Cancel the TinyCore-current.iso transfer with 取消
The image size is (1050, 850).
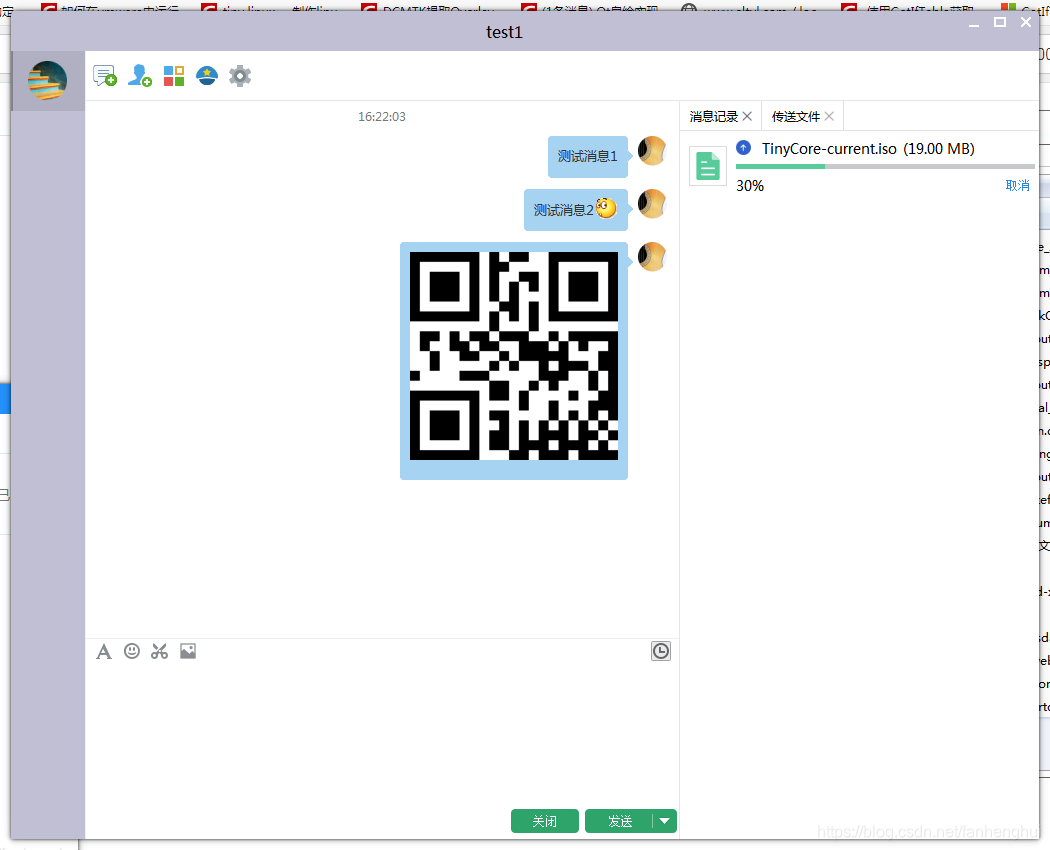1017,186
